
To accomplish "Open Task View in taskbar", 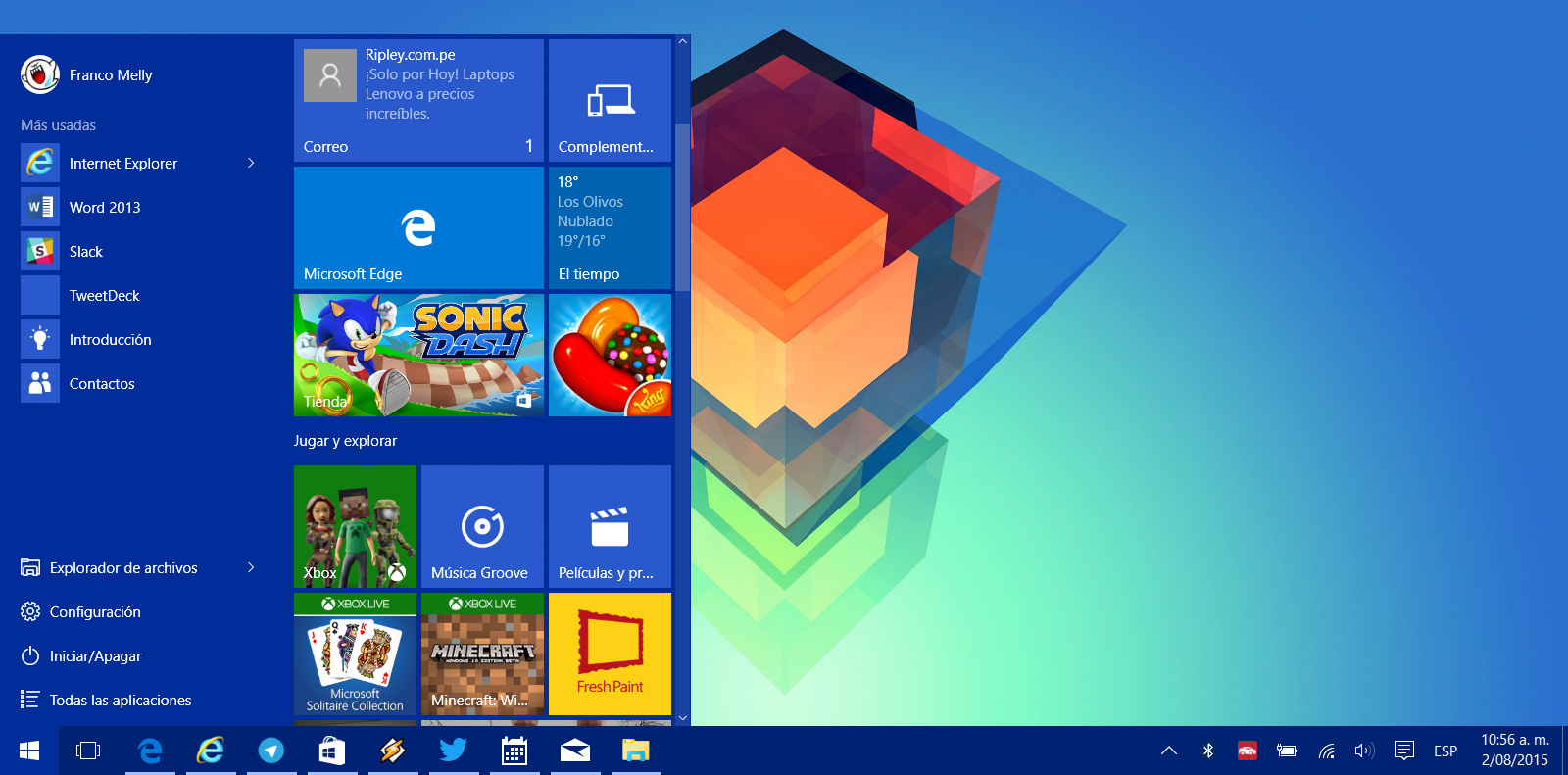I will point(88,751).
